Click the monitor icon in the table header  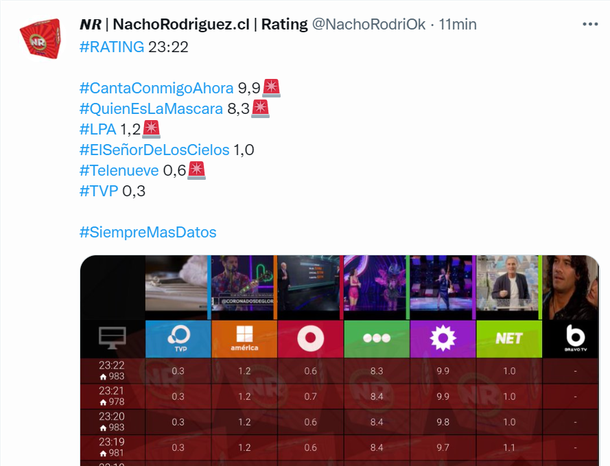[112, 338]
